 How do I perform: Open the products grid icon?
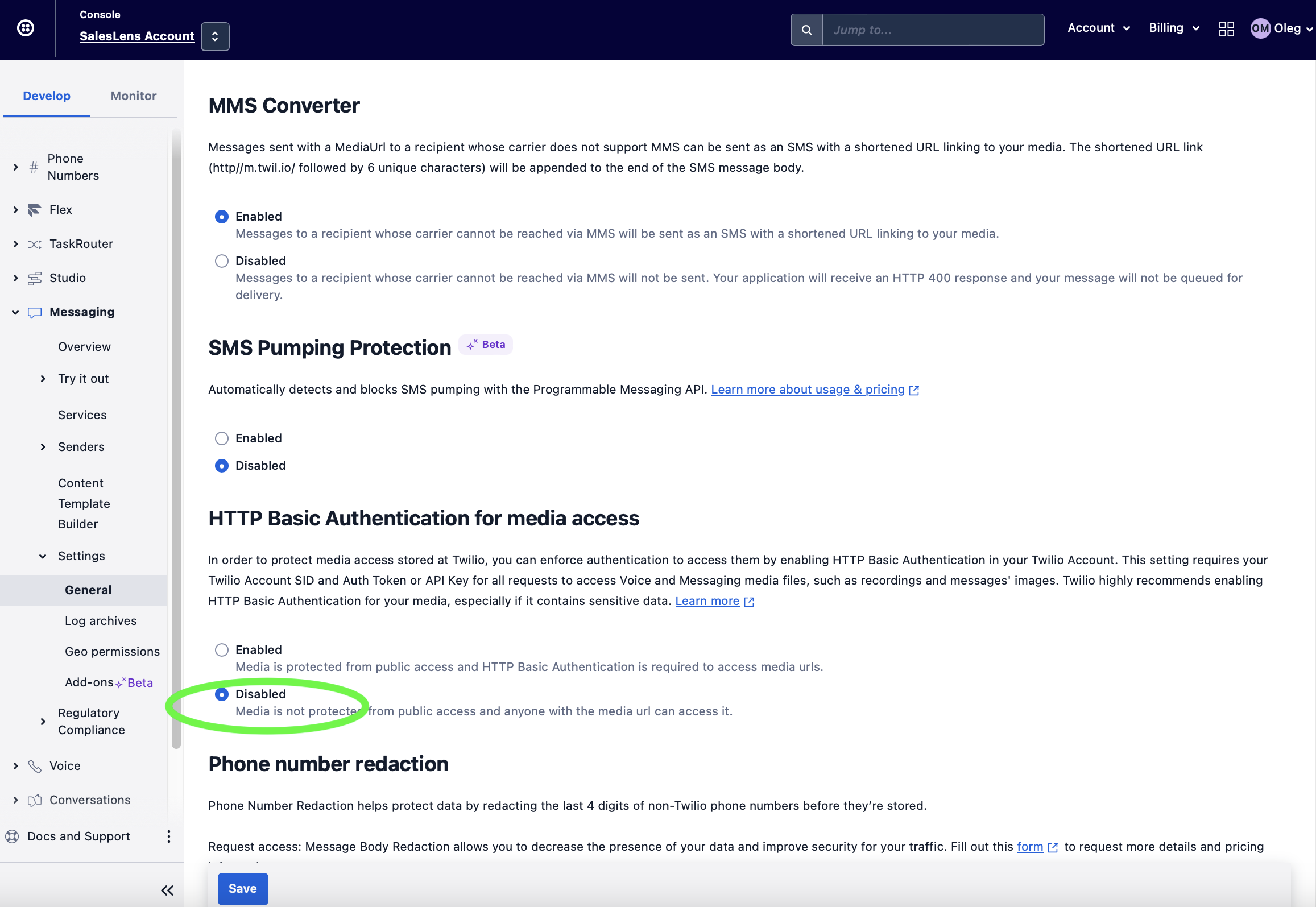(1226, 28)
